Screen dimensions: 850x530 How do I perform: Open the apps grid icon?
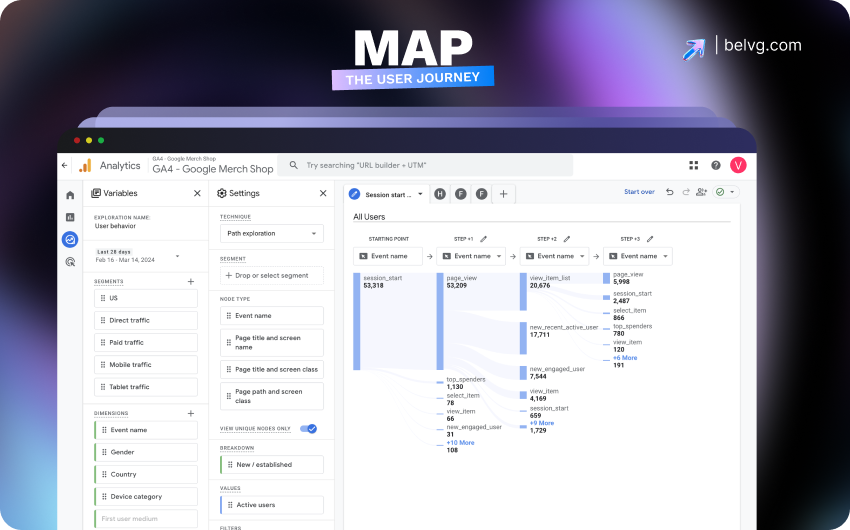point(693,165)
